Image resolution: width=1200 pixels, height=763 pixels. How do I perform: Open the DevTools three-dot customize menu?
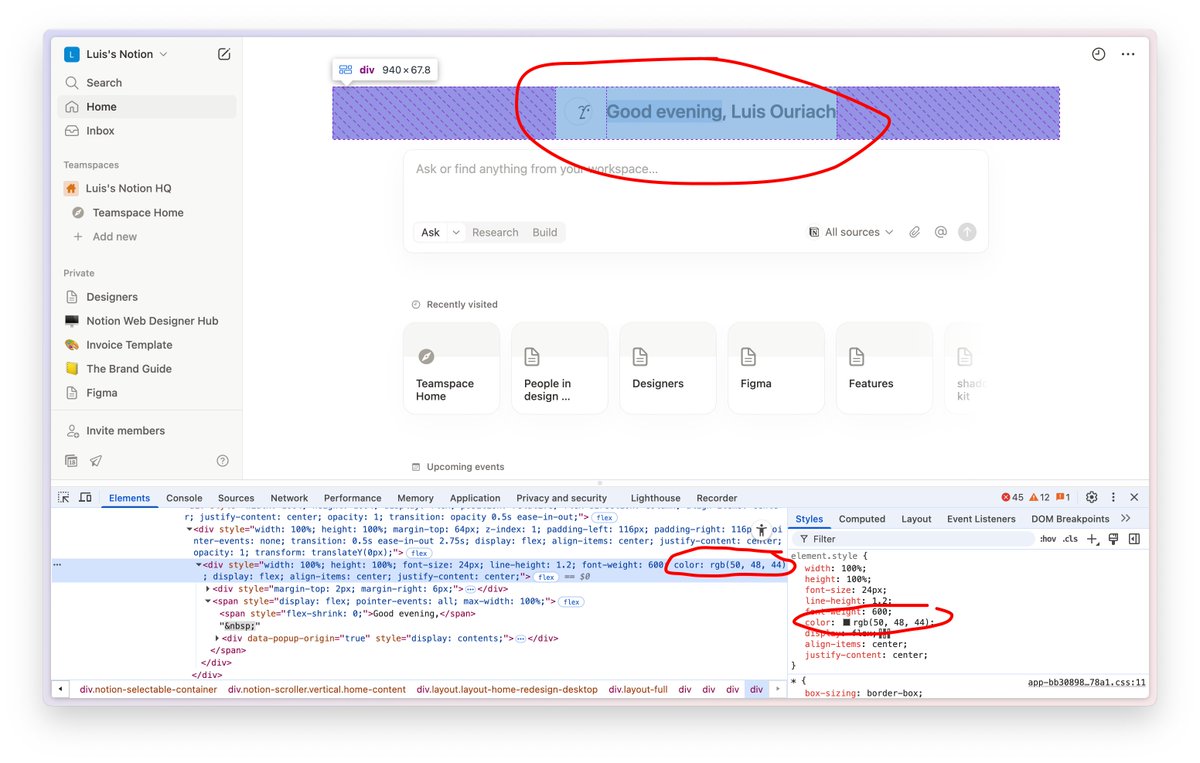[1113, 498]
